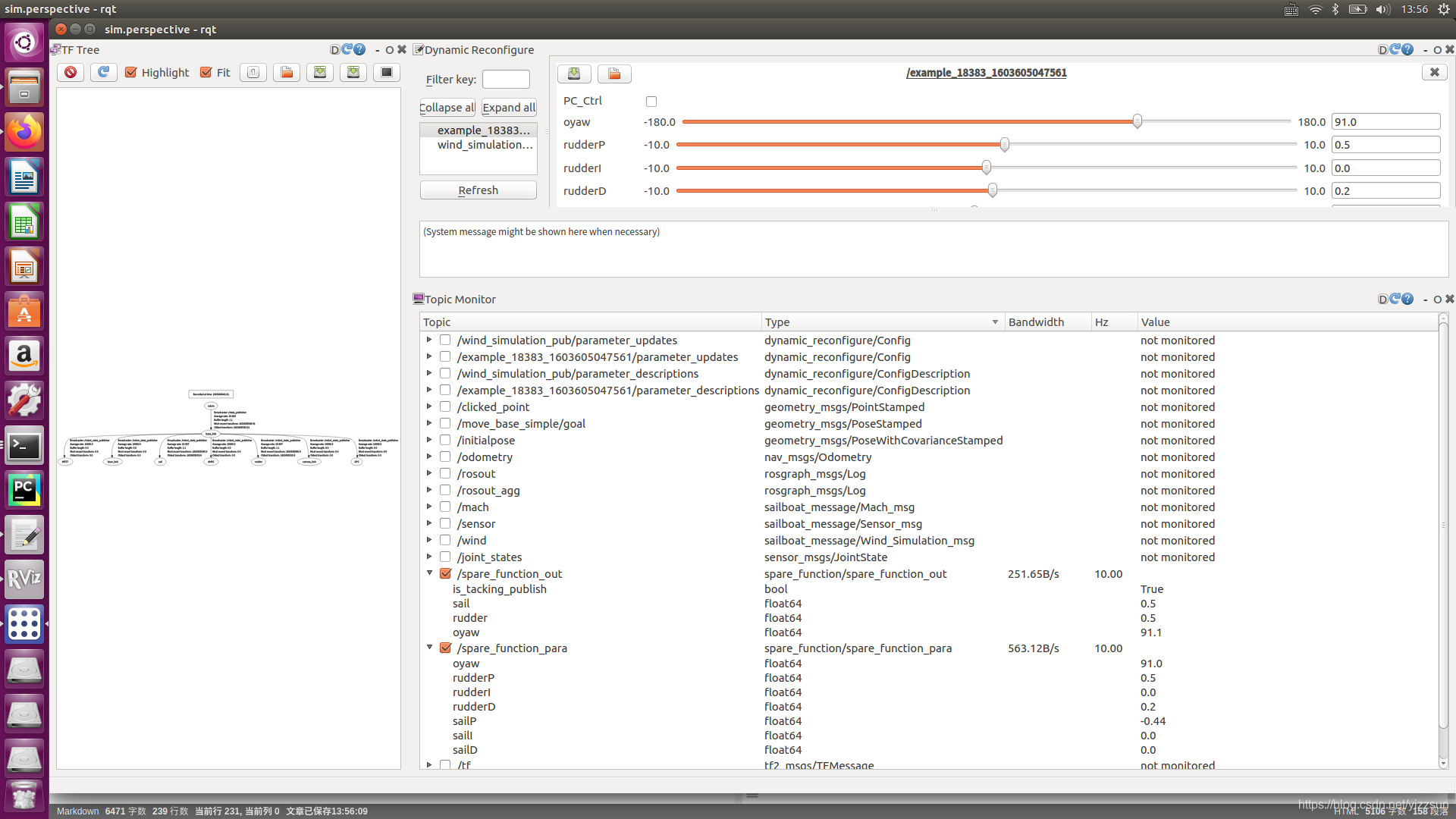Click the load configuration icon in TF Tree
This screenshot has width=1456, height=819.
click(287, 72)
